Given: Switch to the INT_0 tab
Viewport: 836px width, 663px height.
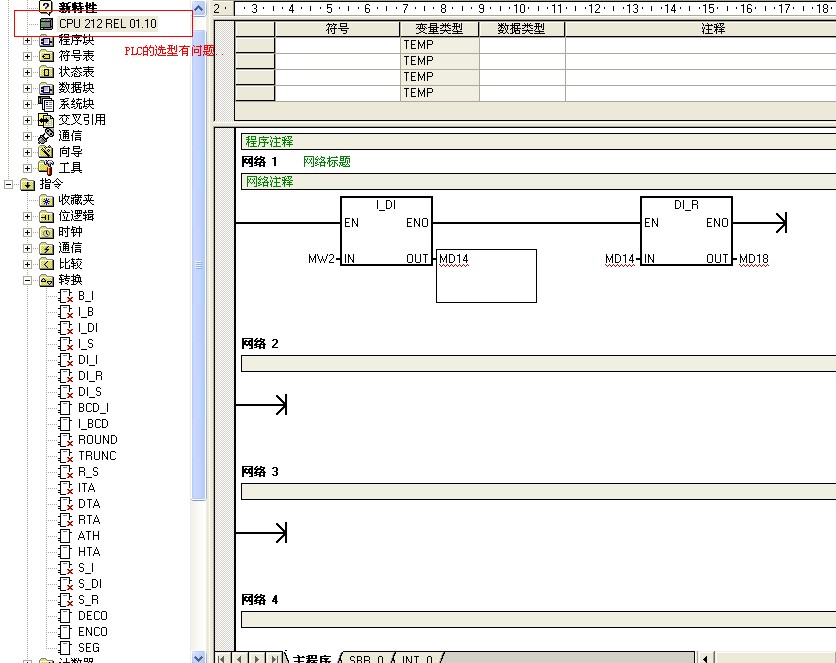Looking at the screenshot, I should pos(418,658).
